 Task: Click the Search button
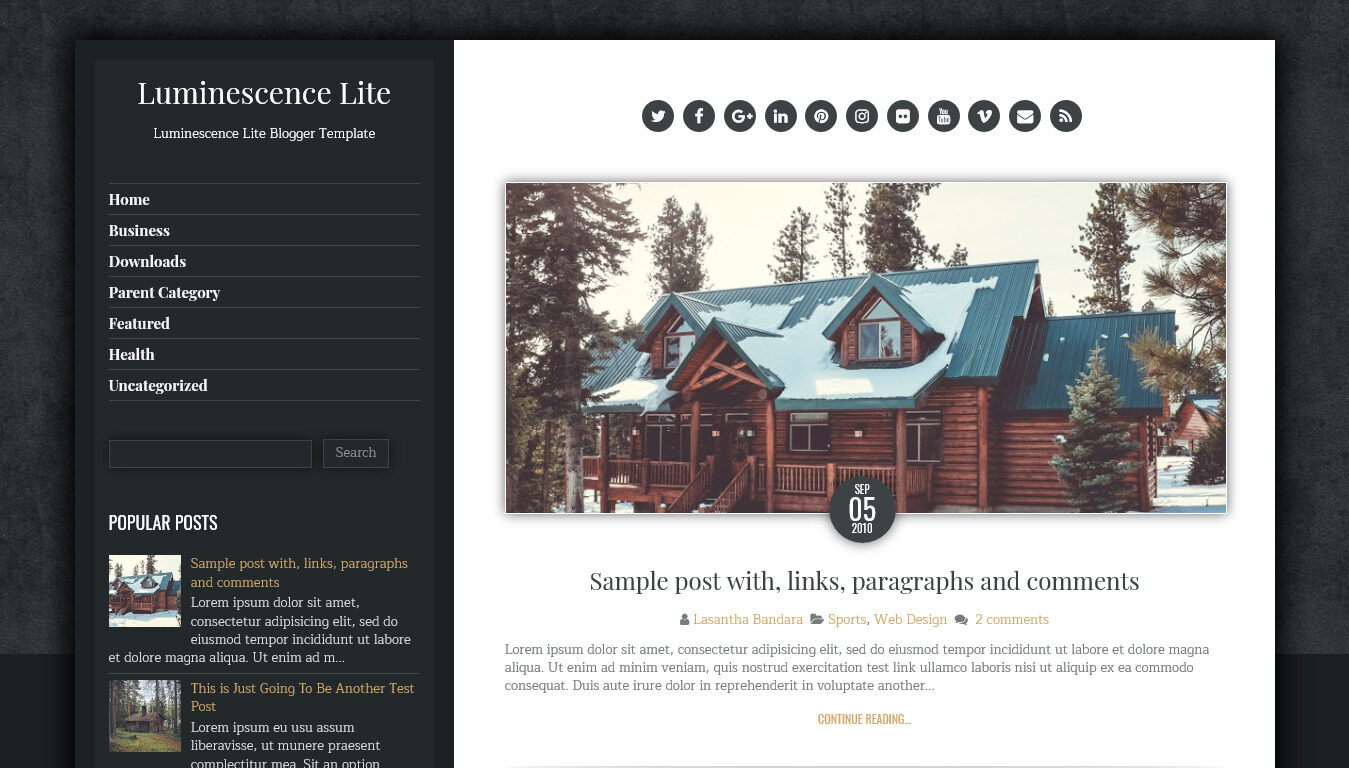tap(356, 453)
